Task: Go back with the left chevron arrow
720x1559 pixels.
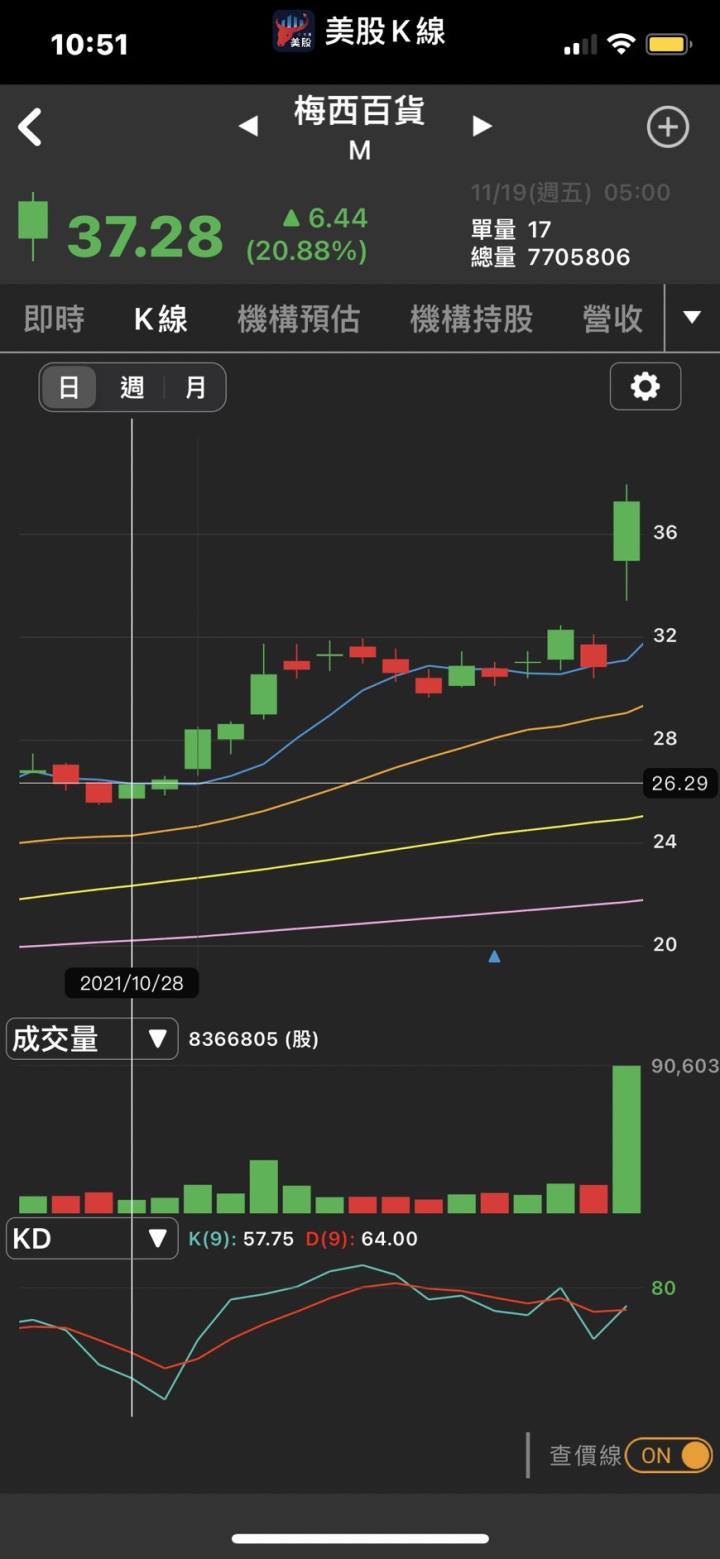Action: point(30,128)
